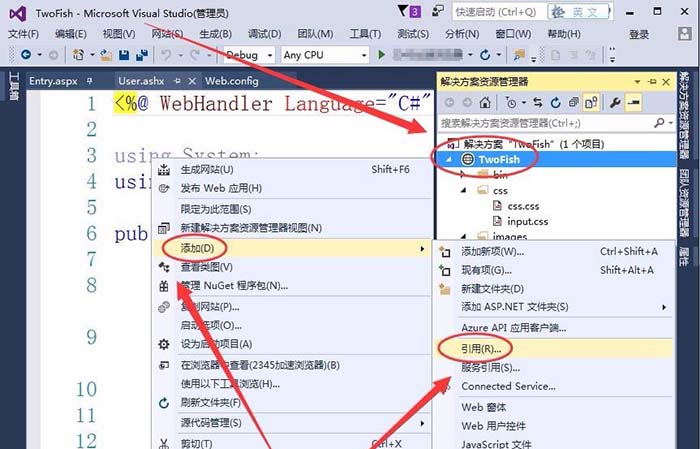Open the 生成(B) menu
This screenshot has width=700, height=449.
(x=215, y=34)
